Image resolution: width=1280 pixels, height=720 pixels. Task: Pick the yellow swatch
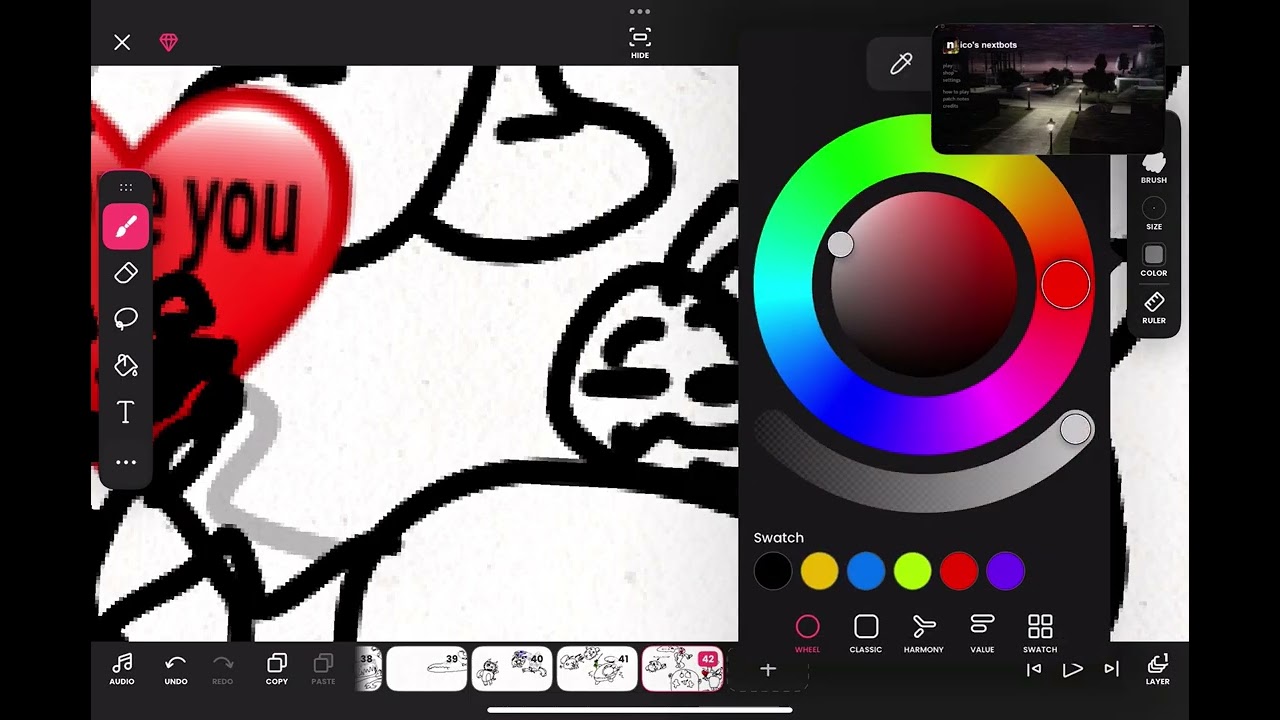[x=819, y=571]
